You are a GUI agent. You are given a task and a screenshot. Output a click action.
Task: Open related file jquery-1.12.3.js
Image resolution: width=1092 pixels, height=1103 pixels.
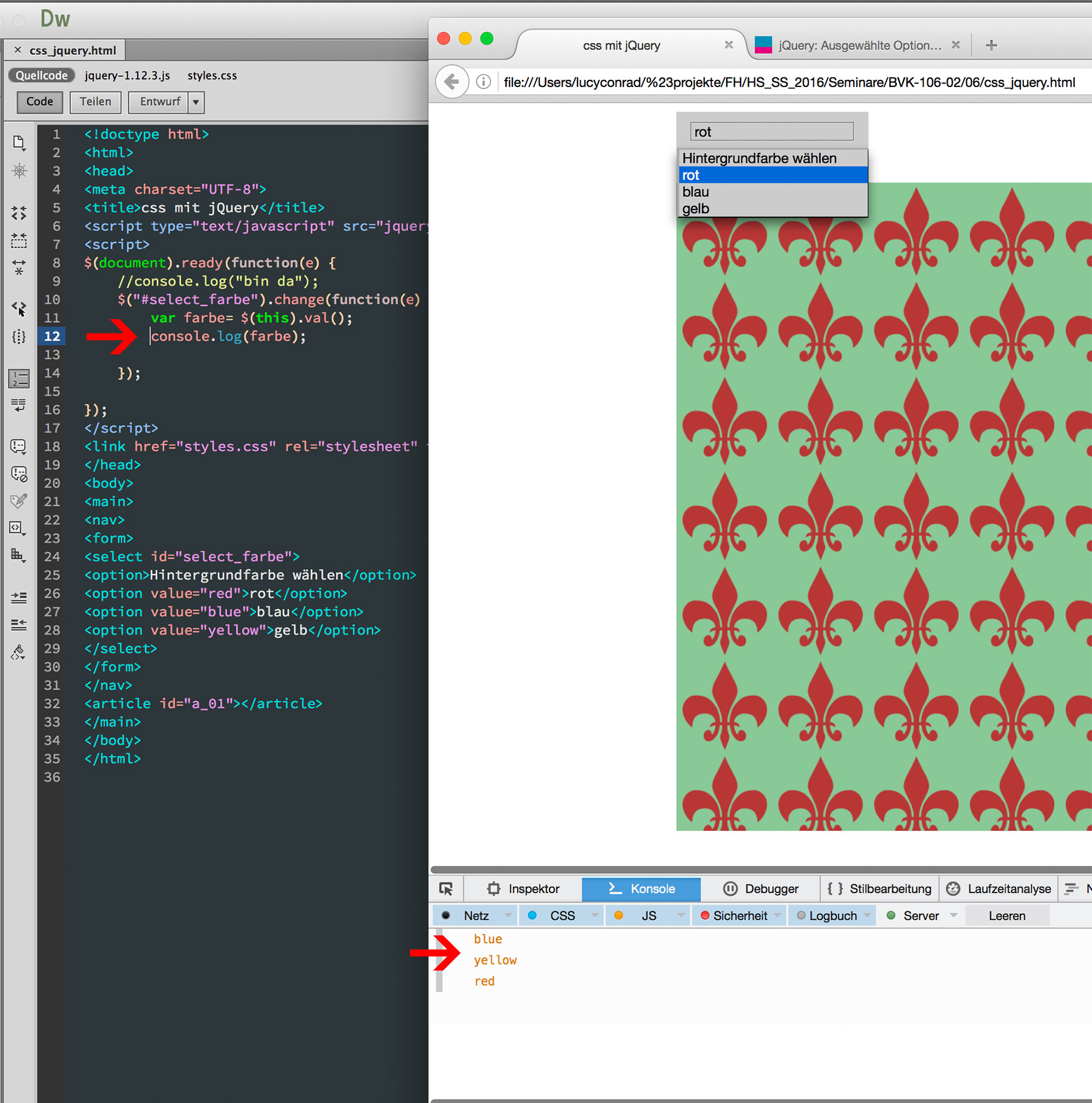click(127, 75)
